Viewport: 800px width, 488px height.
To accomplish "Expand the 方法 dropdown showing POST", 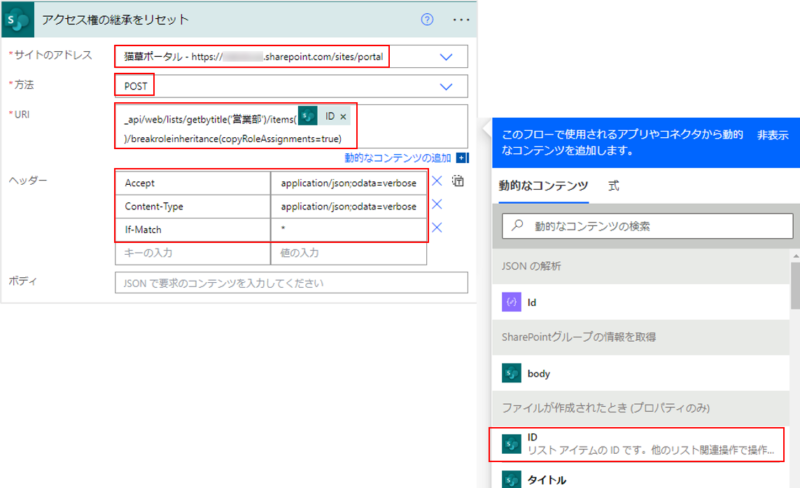I will tap(446, 85).
